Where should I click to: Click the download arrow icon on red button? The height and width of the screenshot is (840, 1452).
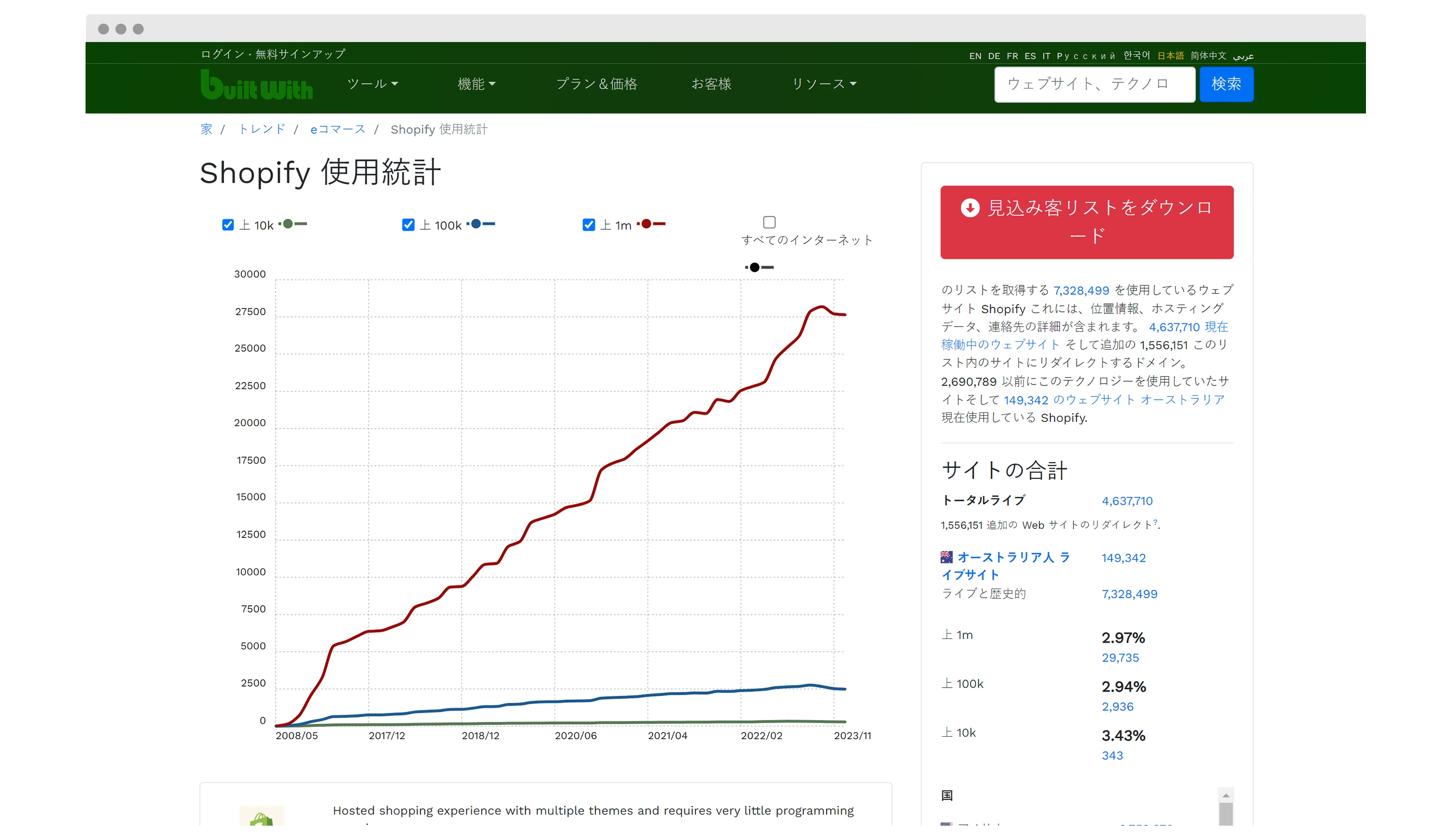pyautogui.click(x=970, y=208)
